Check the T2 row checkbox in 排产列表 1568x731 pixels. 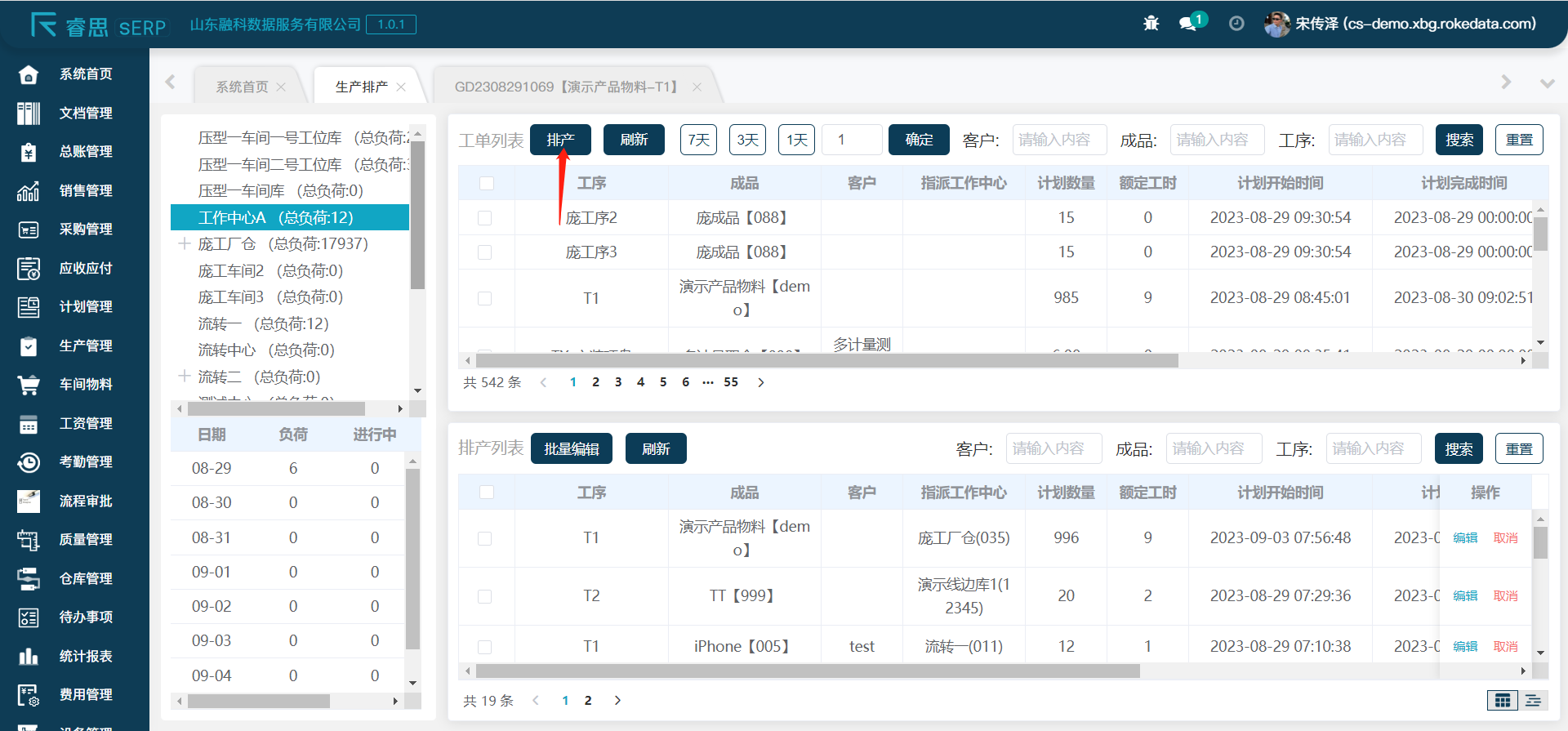485,596
